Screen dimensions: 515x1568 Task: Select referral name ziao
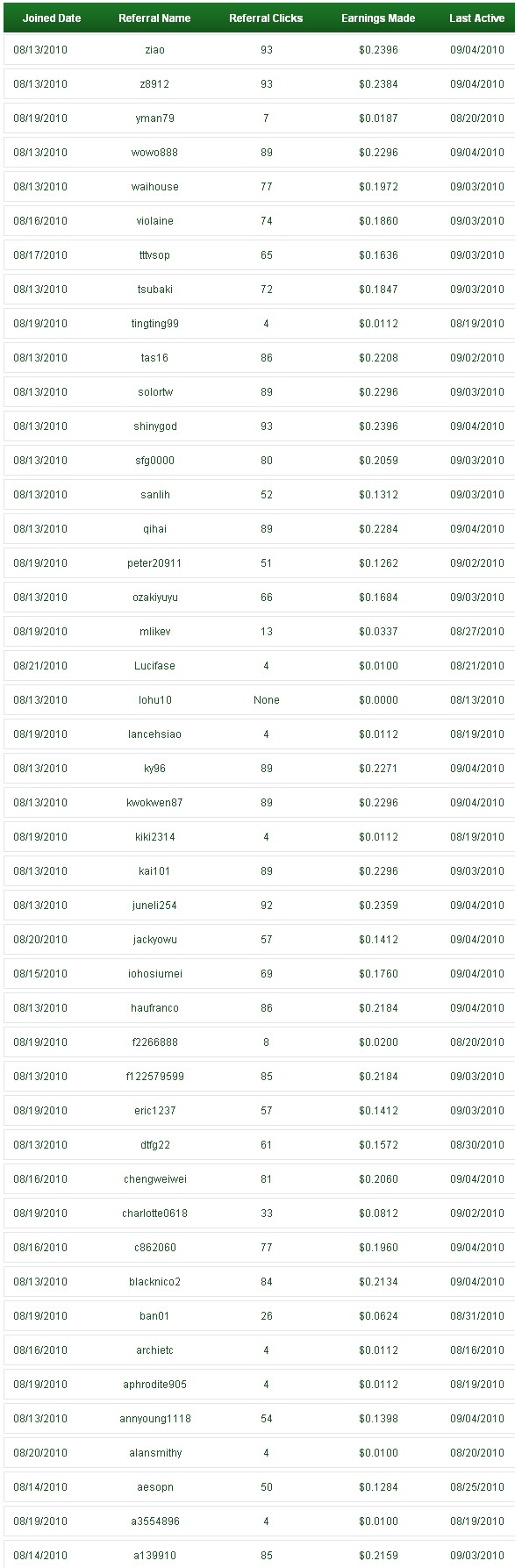pos(154,50)
